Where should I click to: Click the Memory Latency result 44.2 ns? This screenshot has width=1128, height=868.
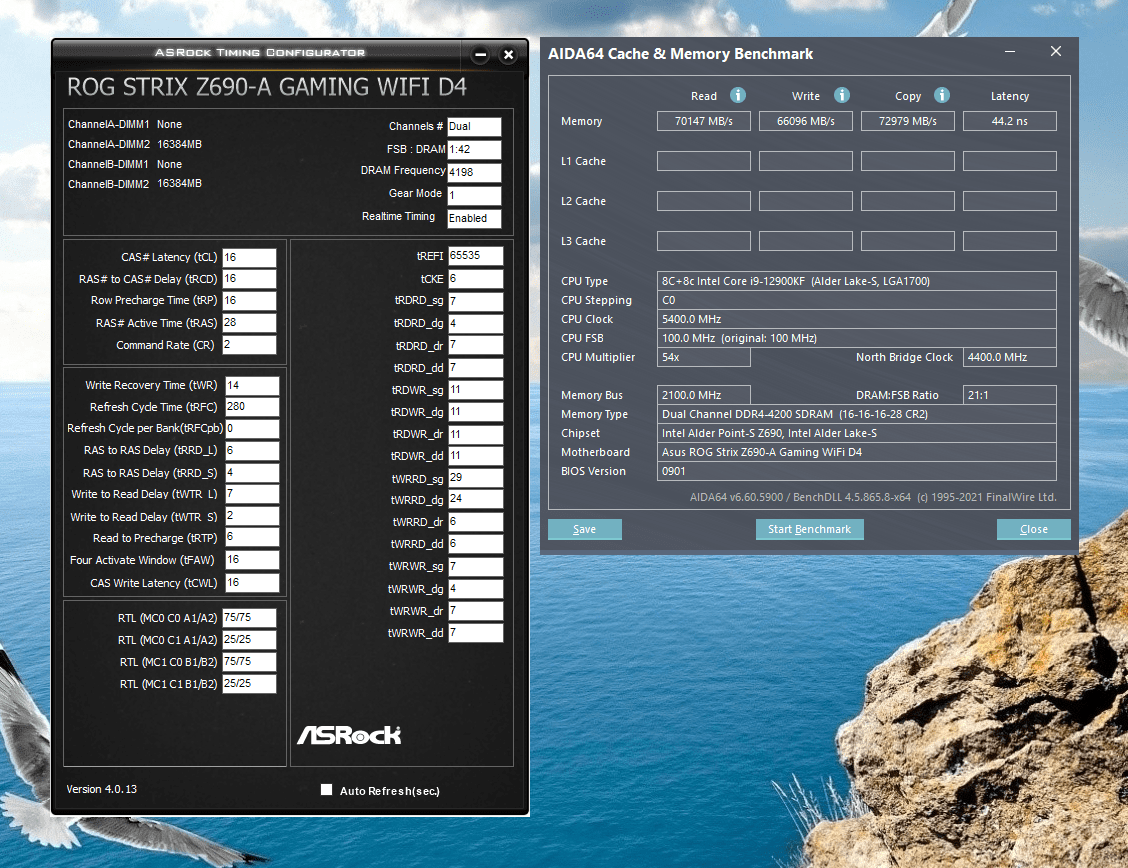coord(1010,121)
